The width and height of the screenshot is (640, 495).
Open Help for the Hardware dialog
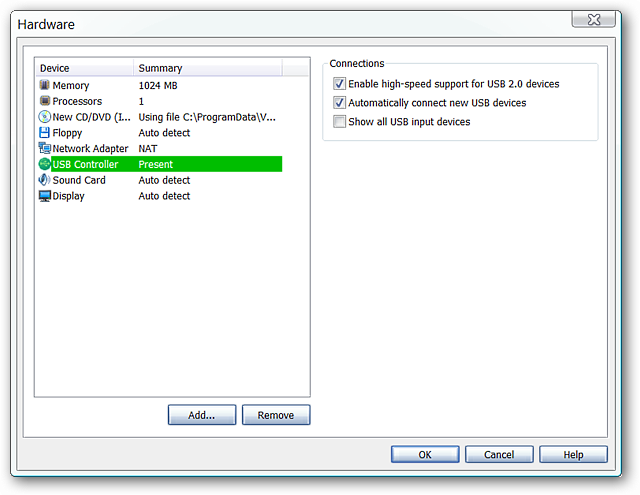pyautogui.click(x=573, y=454)
